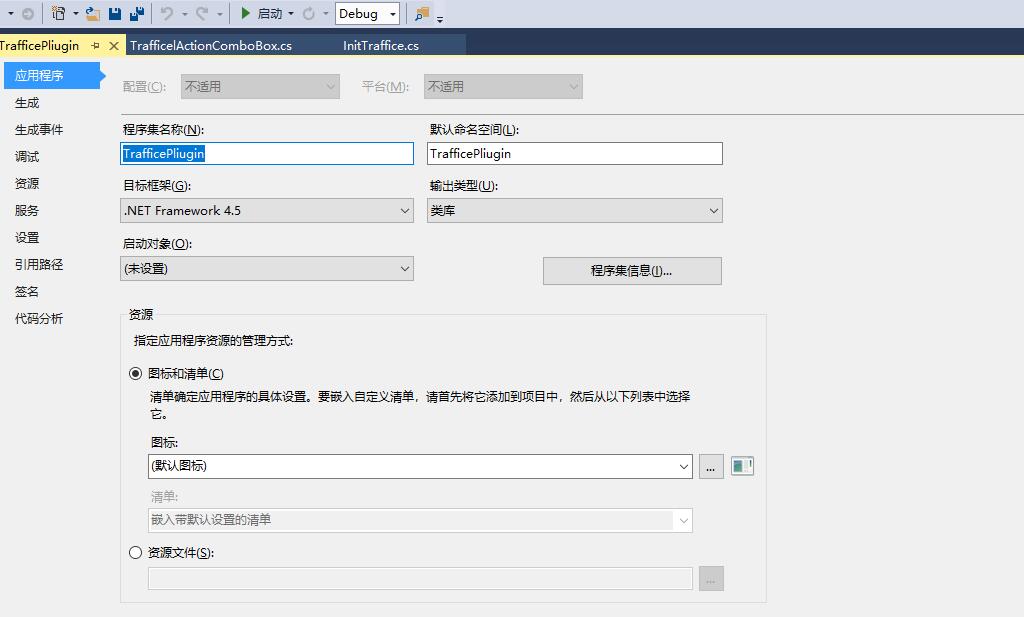Click the refresh/restart circular arrow icon

click(308, 13)
